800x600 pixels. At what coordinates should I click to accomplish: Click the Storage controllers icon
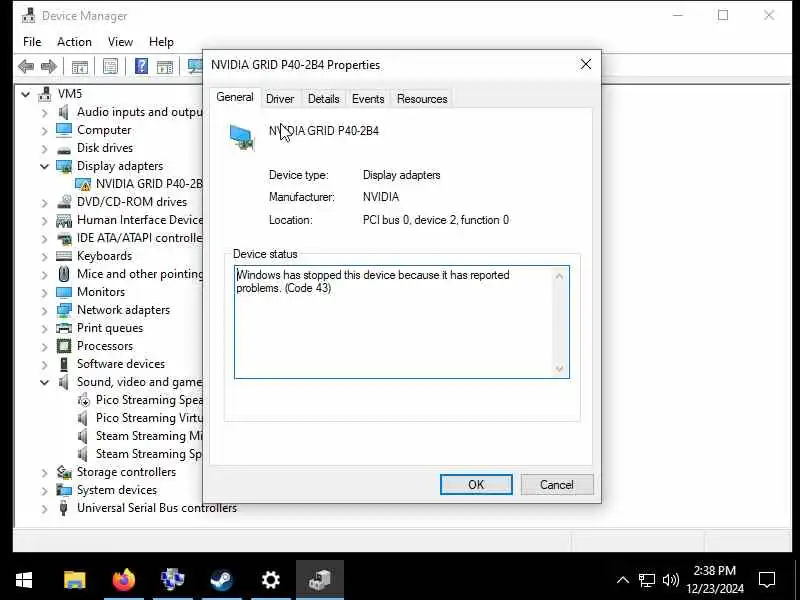[64, 472]
